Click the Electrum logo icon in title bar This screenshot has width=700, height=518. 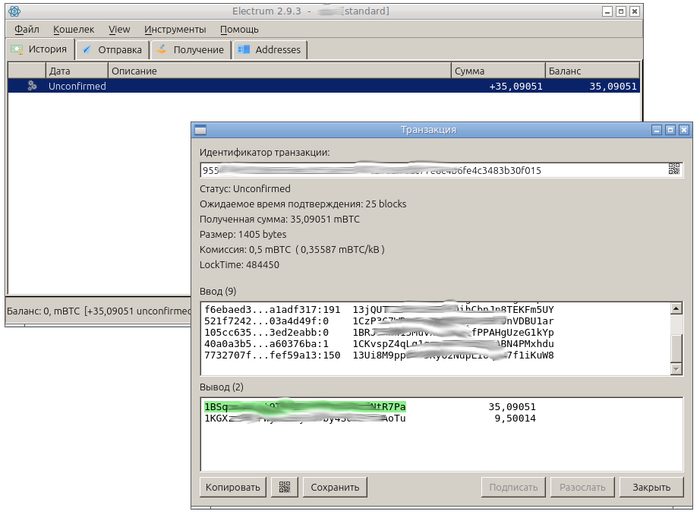click(14, 11)
